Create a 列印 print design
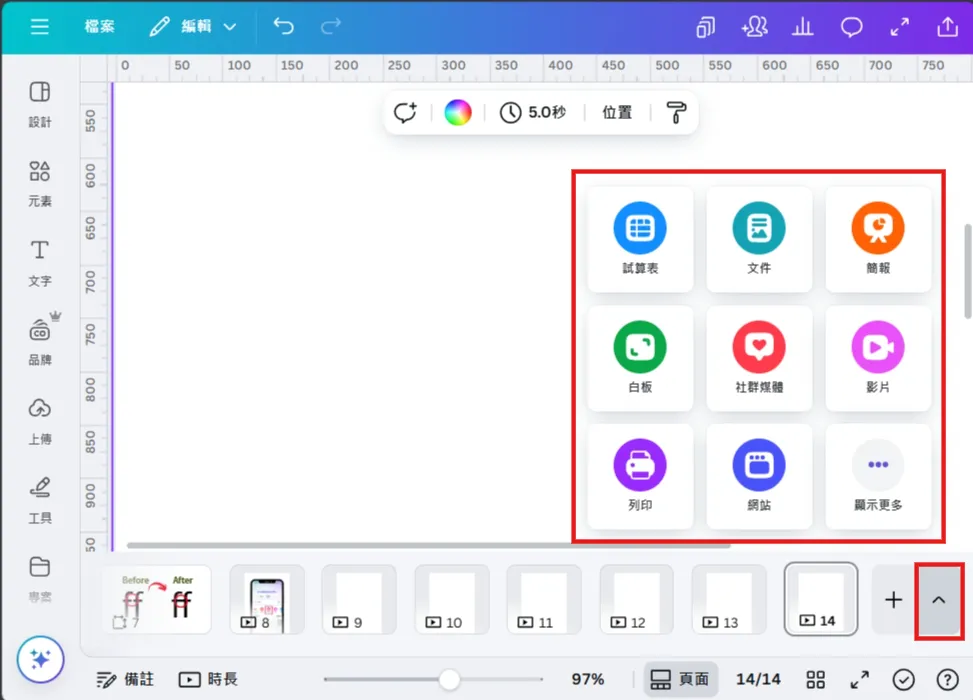 (x=640, y=477)
